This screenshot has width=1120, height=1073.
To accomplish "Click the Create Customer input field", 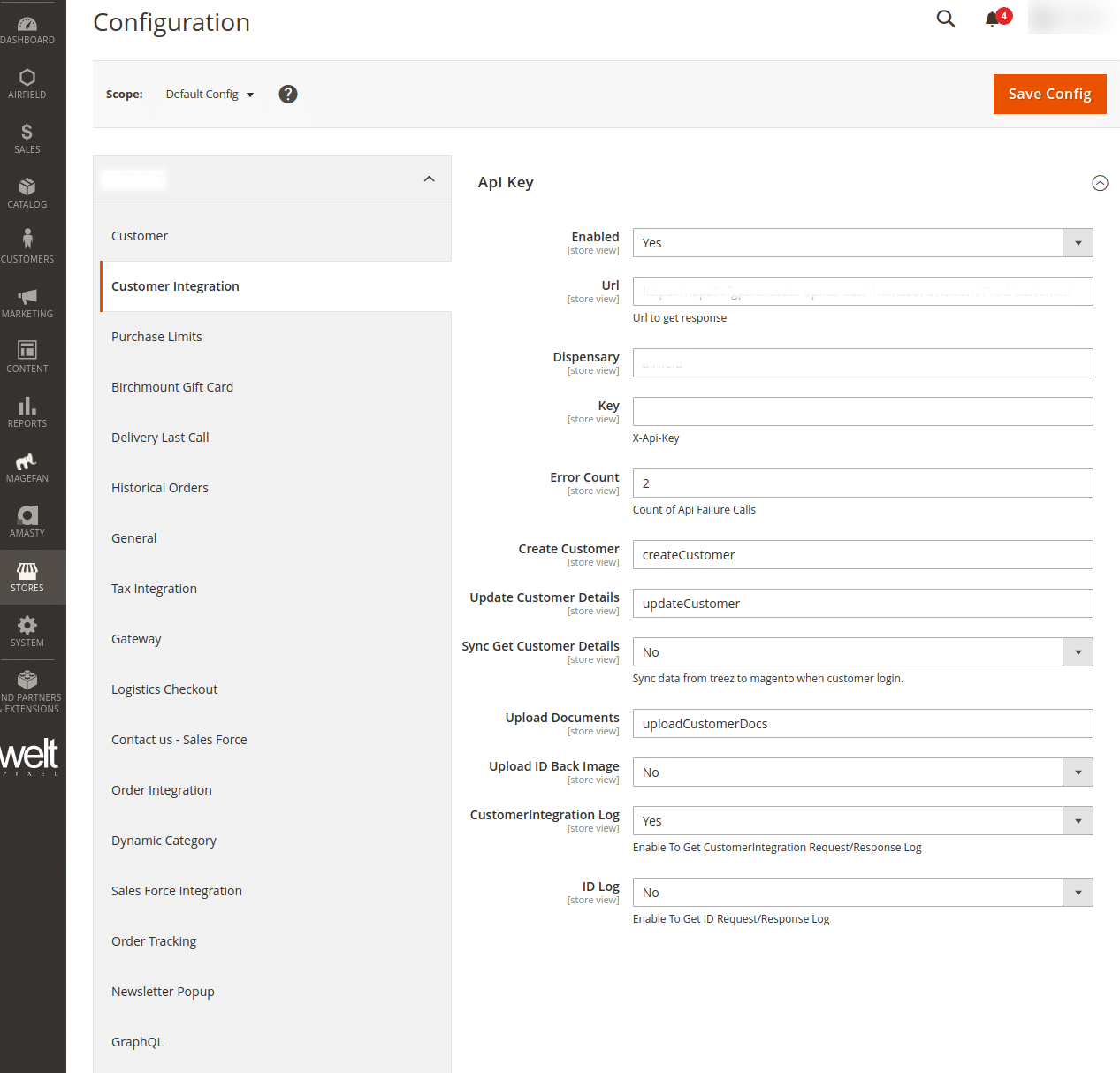I will [x=863, y=555].
